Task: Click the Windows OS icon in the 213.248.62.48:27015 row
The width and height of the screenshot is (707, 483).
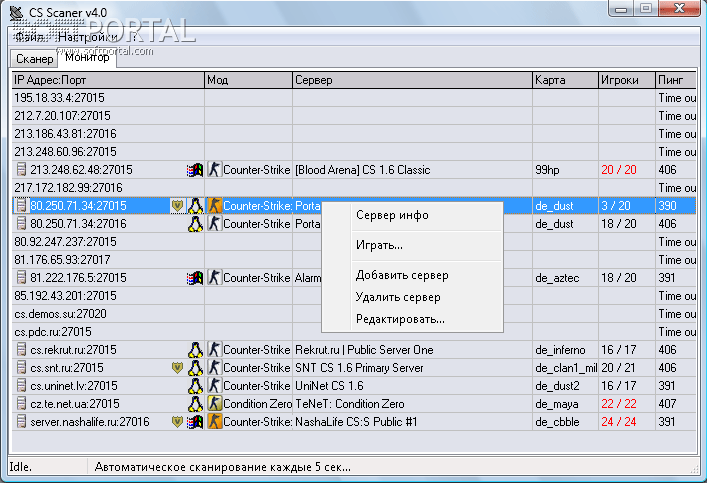Action: [195, 170]
